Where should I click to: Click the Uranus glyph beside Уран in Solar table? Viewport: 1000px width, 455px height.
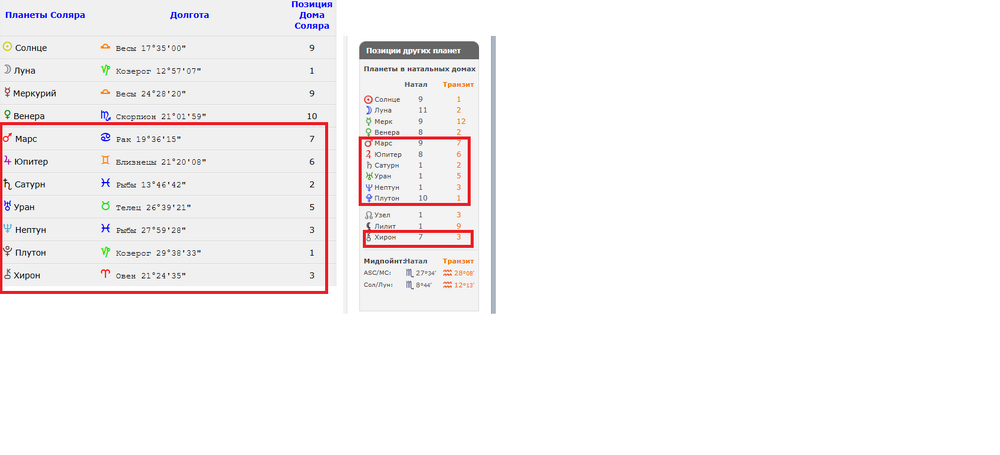tap(7, 206)
